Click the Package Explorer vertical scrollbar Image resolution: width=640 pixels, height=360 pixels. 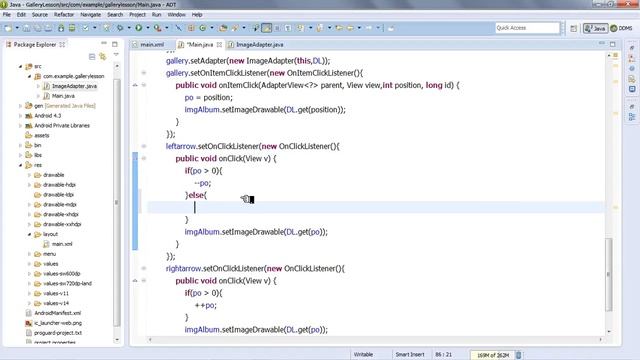pyautogui.click(x=117, y=203)
